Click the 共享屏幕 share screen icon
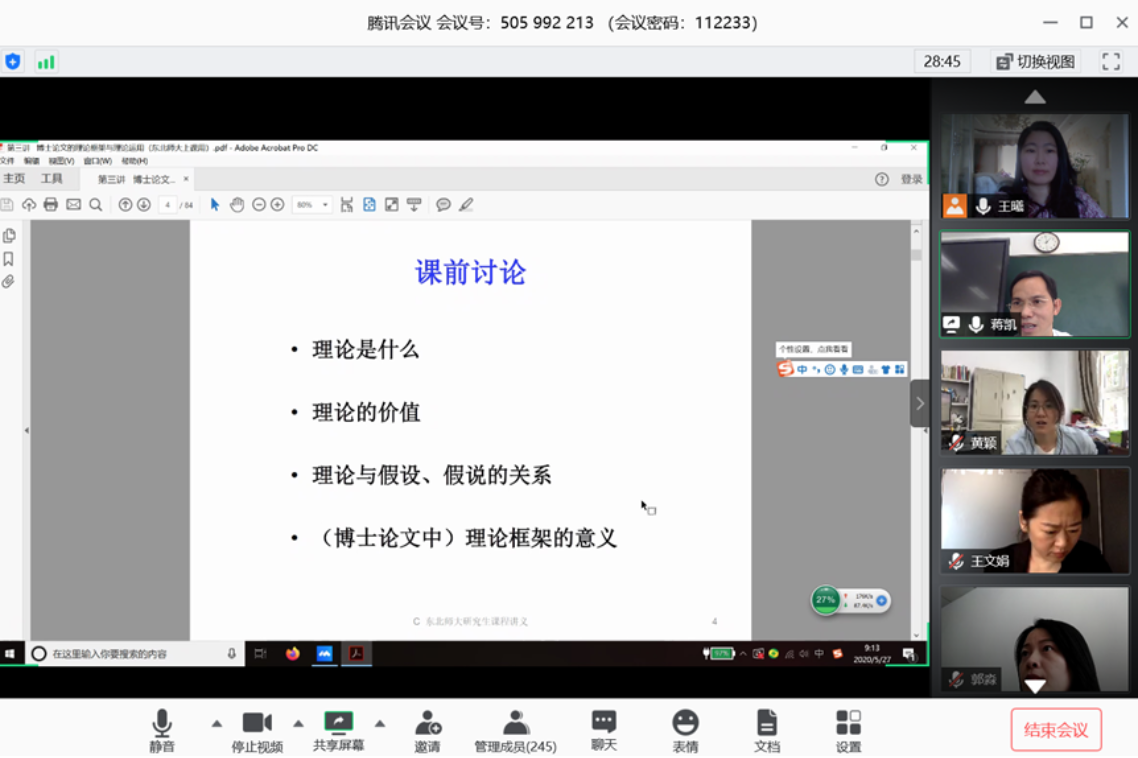The image size is (1138, 758). [x=338, y=730]
